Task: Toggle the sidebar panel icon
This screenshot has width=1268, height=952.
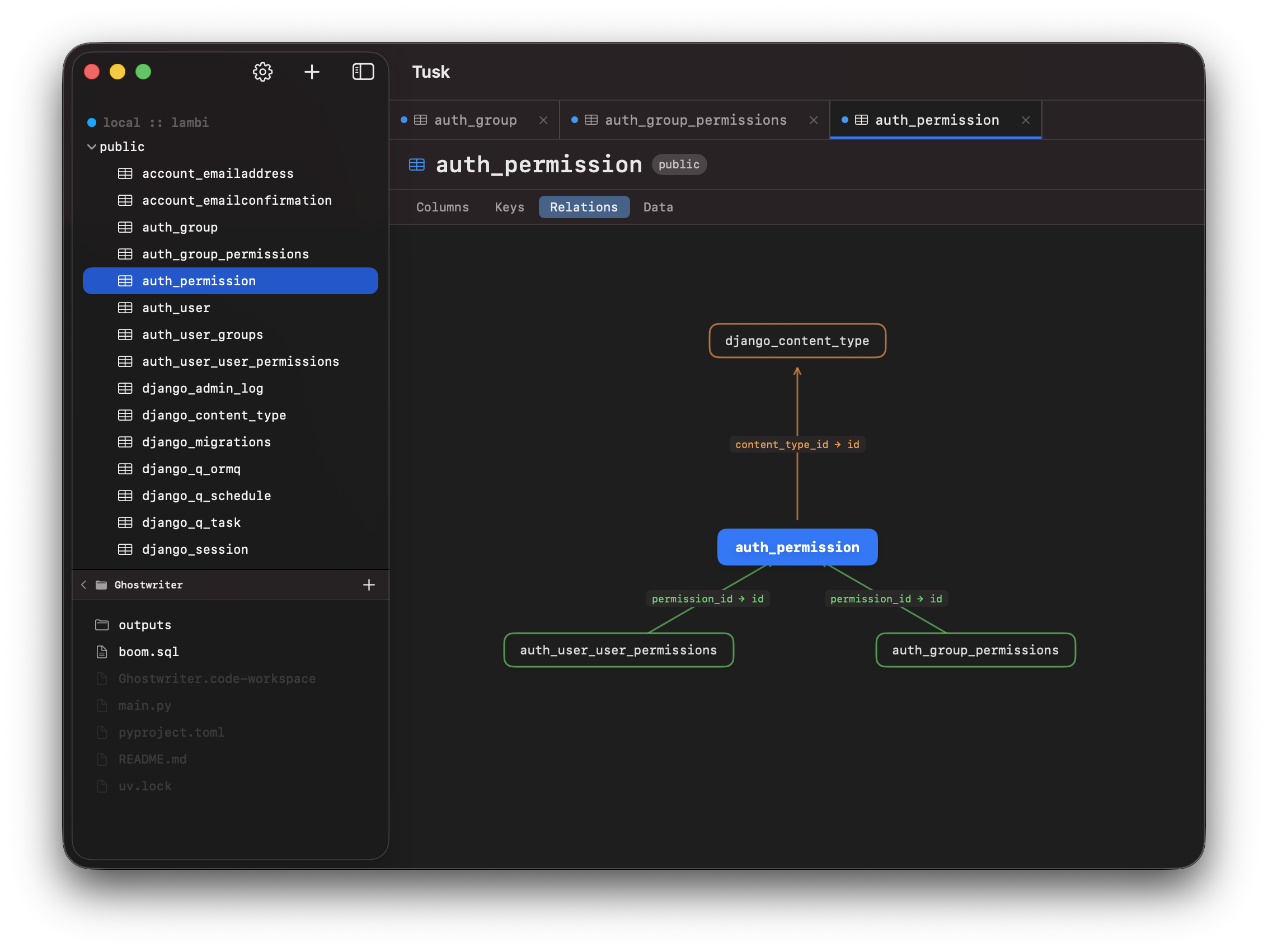Action: [x=363, y=71]
